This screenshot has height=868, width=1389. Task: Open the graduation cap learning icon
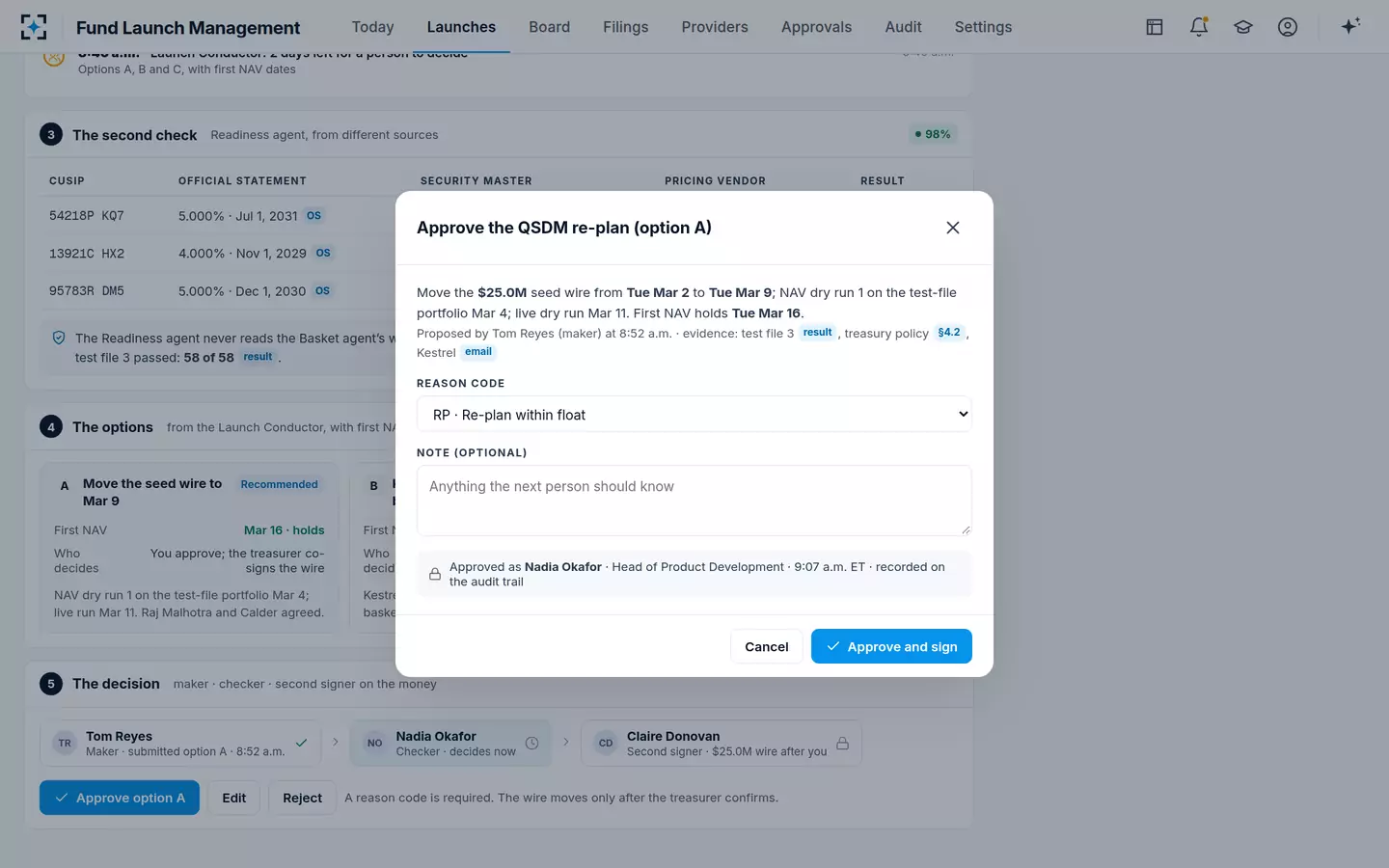point(1243,27)
